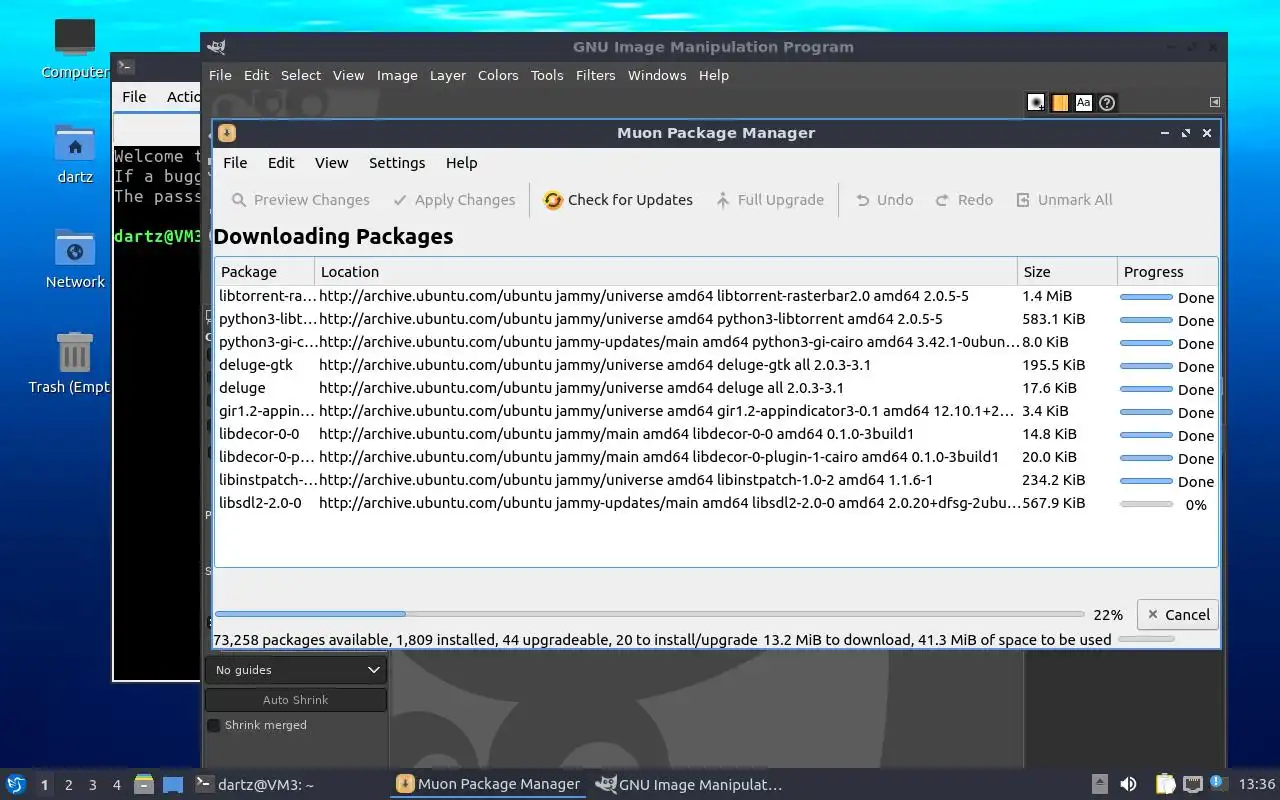Click GIMP's dock tab configure arrow
This screenshot has height=800, width=1280.
click(x=1214, y=102)
